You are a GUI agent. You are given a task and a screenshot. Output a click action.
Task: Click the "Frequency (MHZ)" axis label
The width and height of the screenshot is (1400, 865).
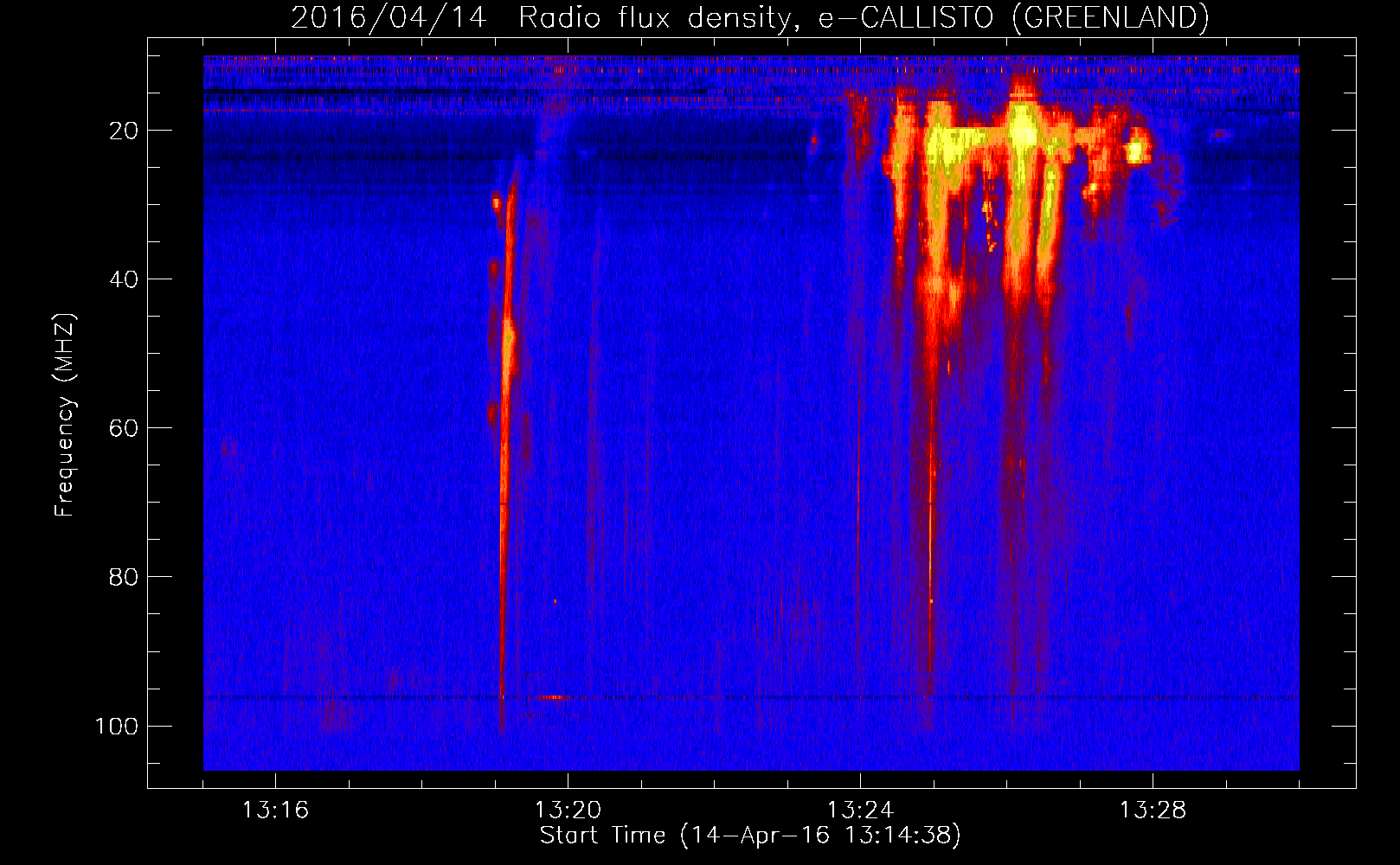point(65,415)
